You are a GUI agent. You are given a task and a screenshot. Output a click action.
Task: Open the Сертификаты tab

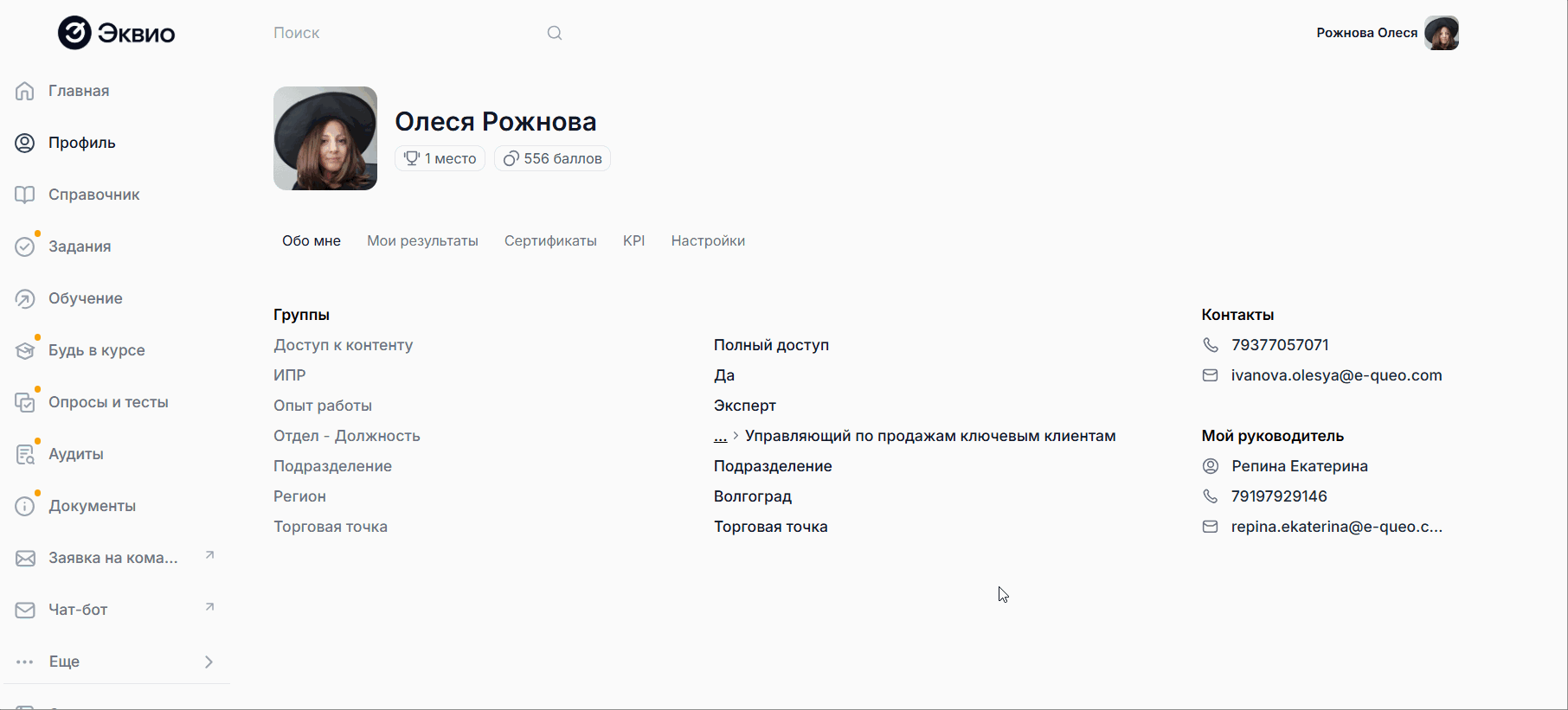coord(550,240)
